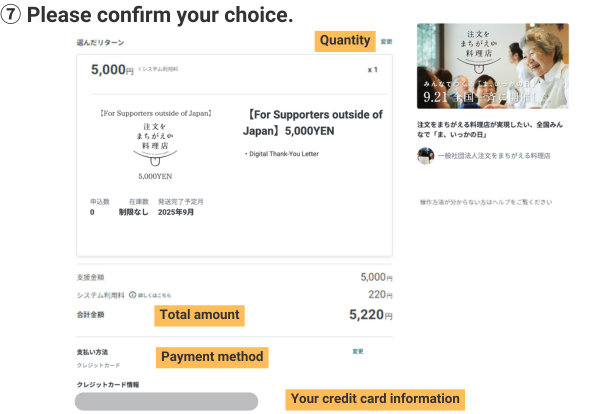The width and height of the screenshot is (600, 414).
Task: Click the greyed credit card information field
Action: pos(166,401)
